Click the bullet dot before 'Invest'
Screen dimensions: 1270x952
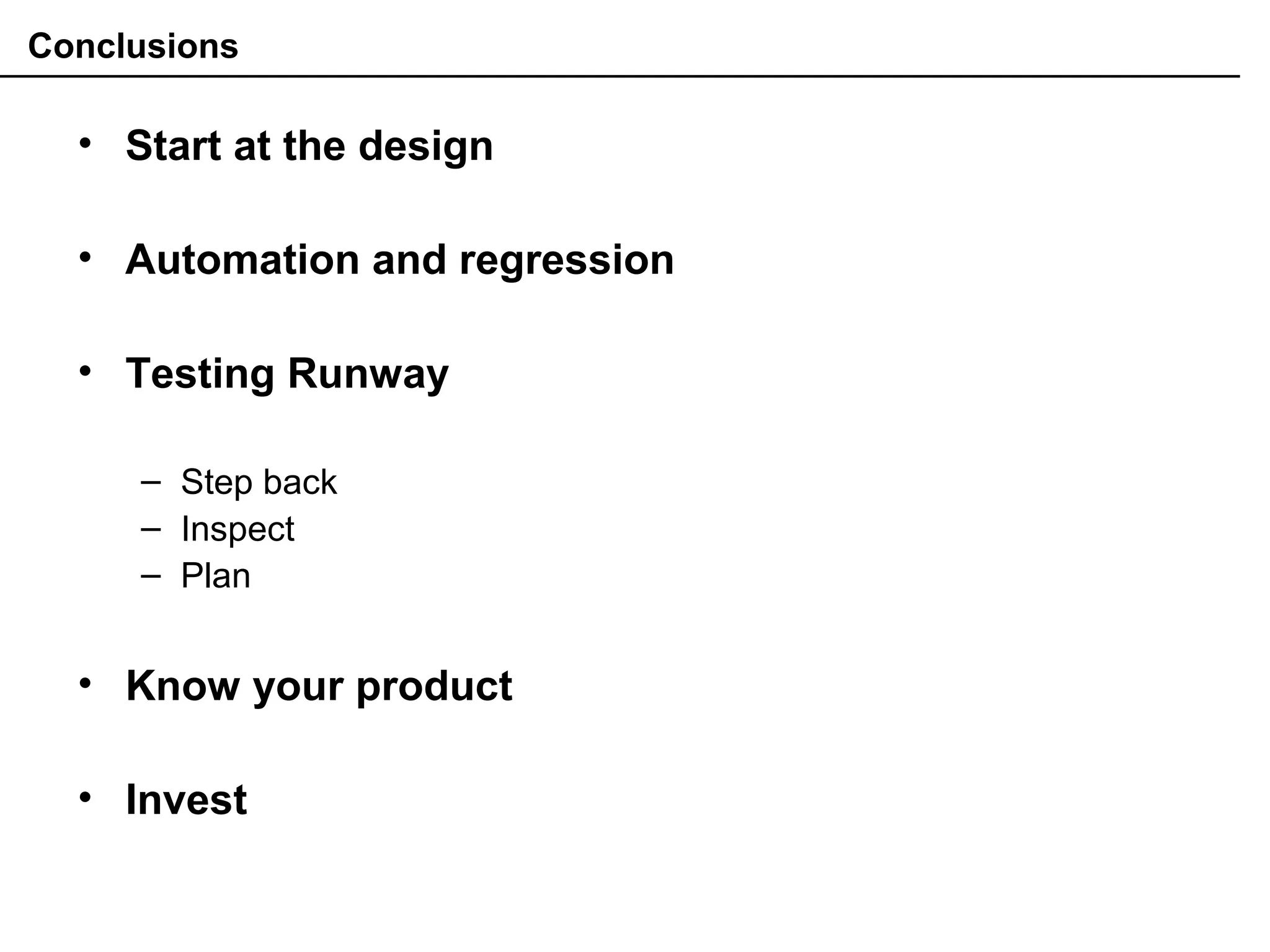(86, 796)
